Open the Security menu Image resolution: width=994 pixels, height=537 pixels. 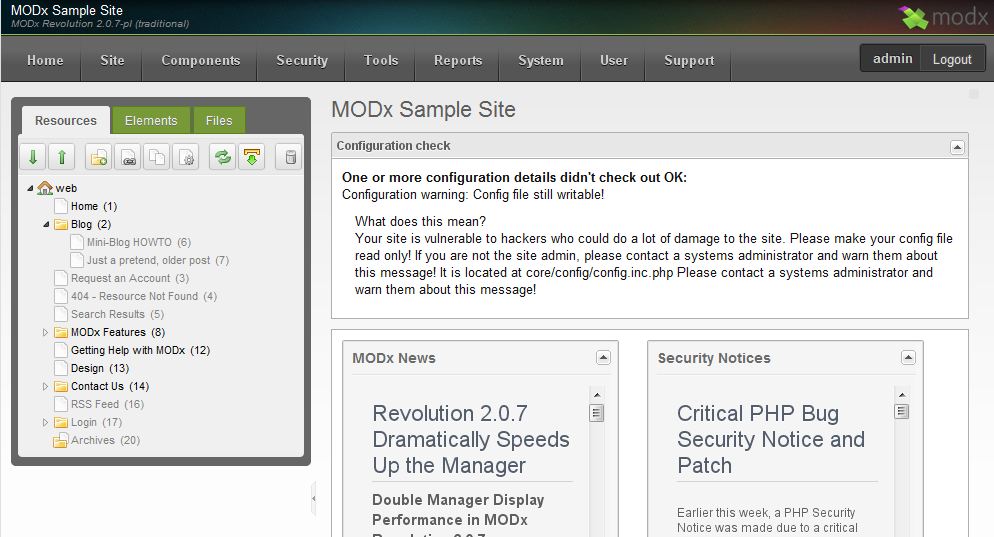click(302, 60)
